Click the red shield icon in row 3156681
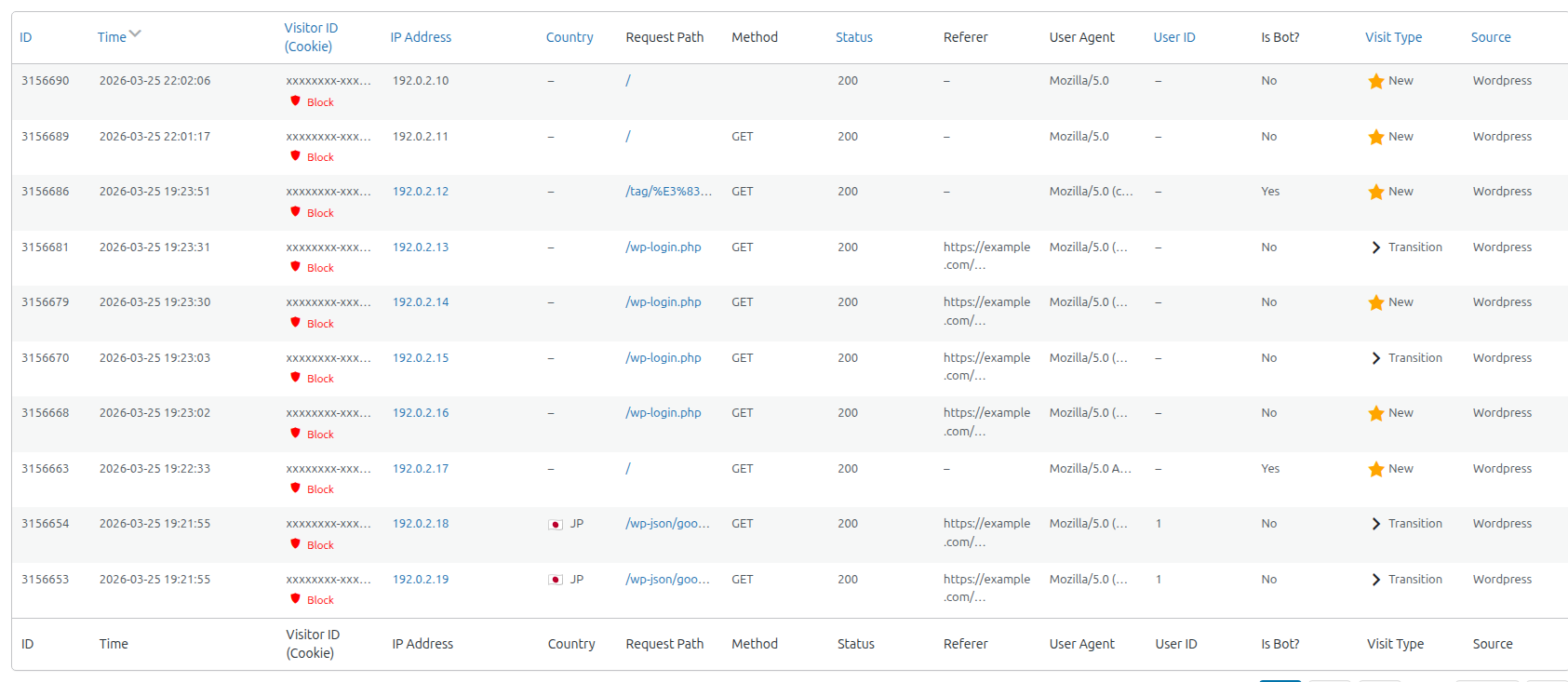This screenshot has height=682, width=1568. pyautogui.click(x=296, y=267)
